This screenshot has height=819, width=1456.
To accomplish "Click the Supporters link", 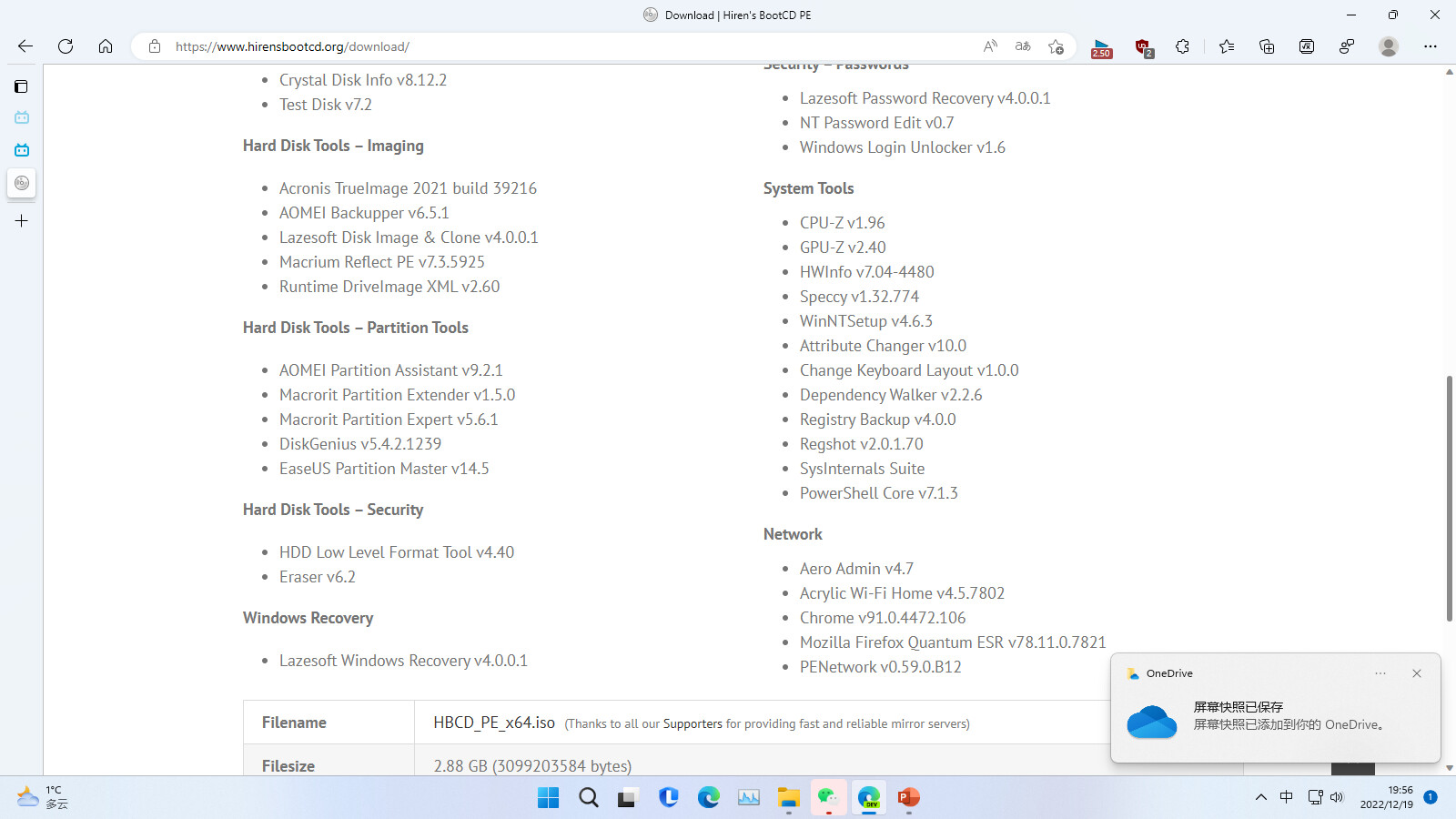I will click(693, 724).
